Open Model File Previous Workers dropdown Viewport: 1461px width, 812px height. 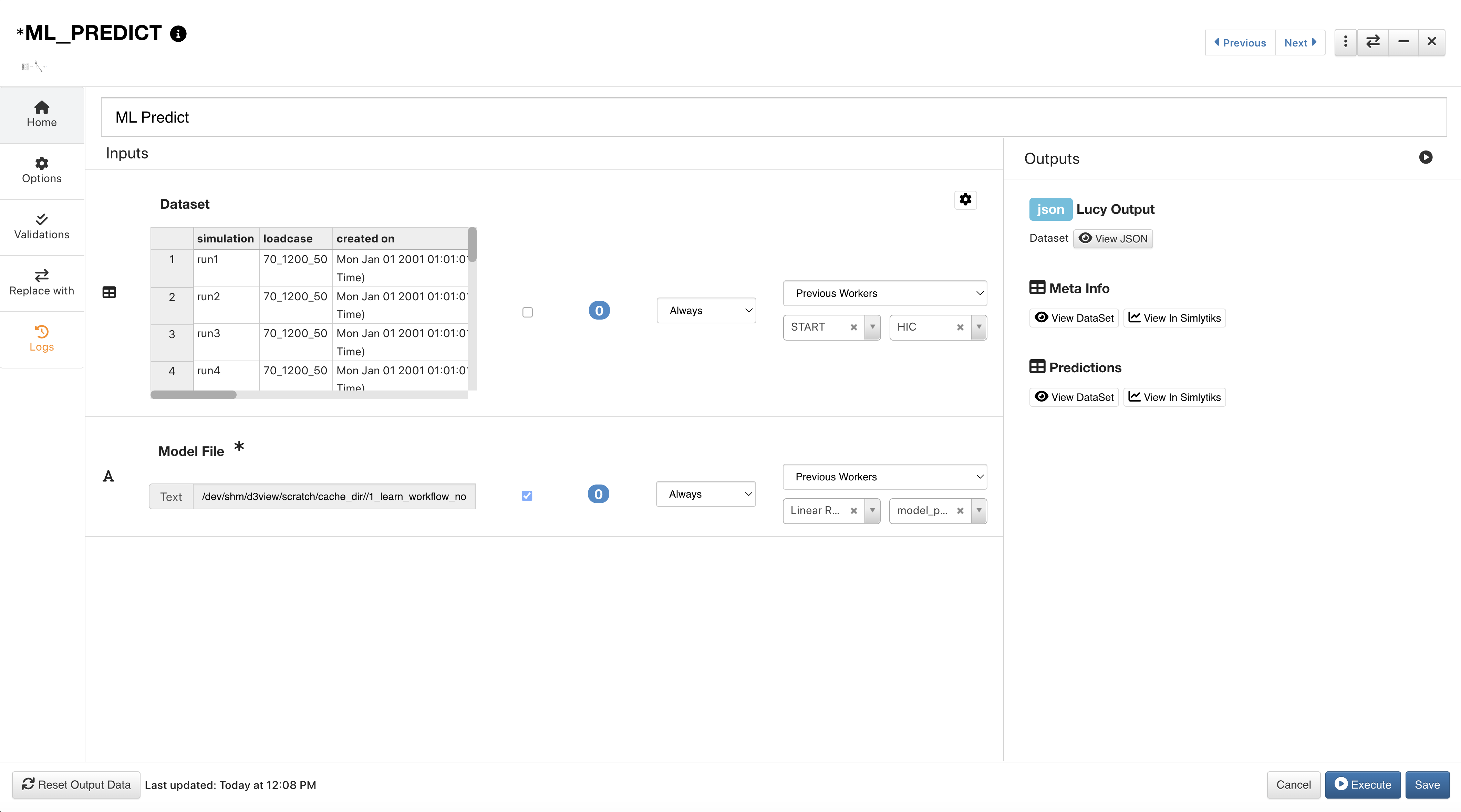point(885,477)
